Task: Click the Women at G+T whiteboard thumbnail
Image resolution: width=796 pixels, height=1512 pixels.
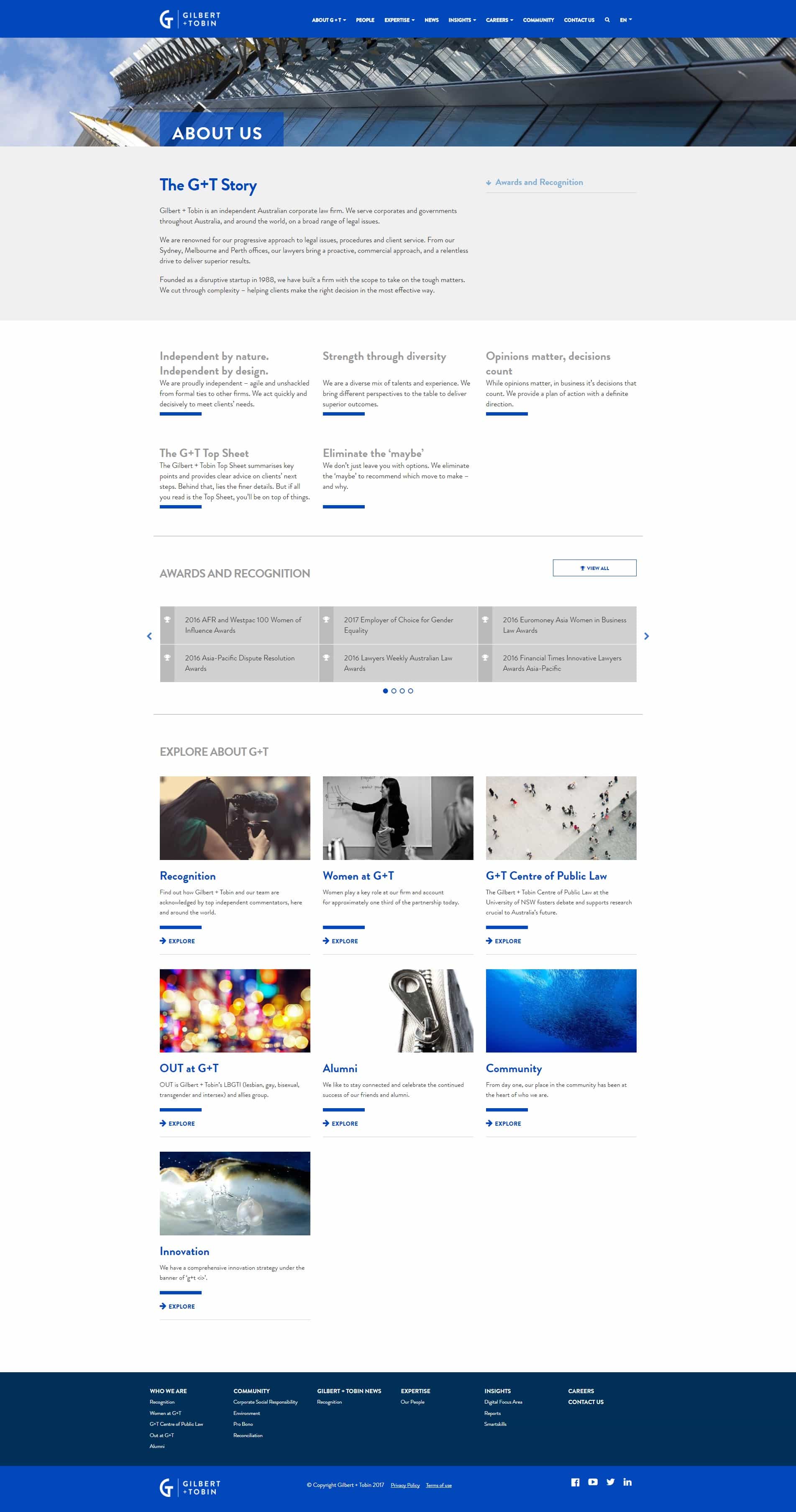Action: click(398, 818)
